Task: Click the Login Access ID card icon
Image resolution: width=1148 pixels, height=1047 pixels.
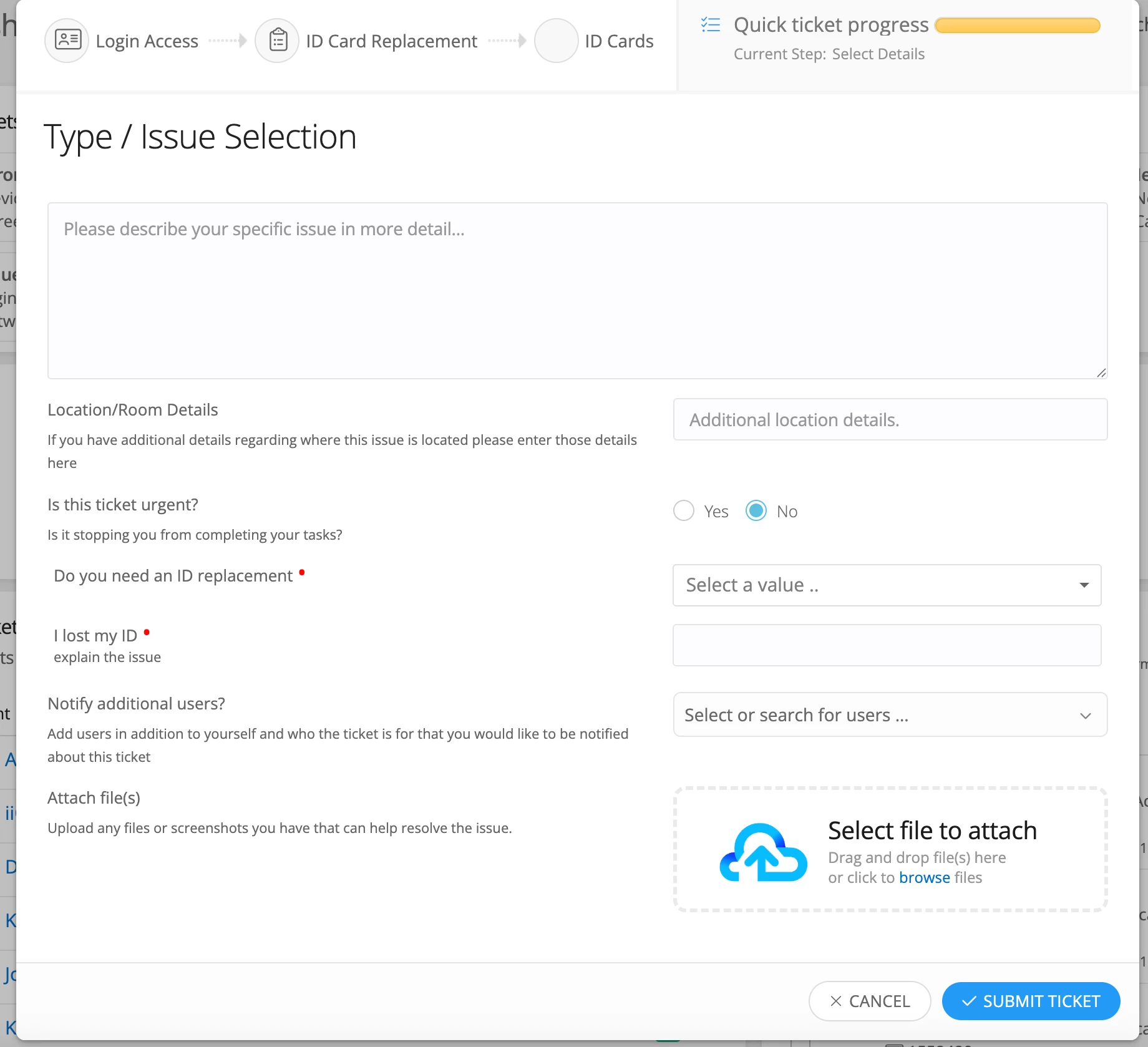Action: coord(67,41)
